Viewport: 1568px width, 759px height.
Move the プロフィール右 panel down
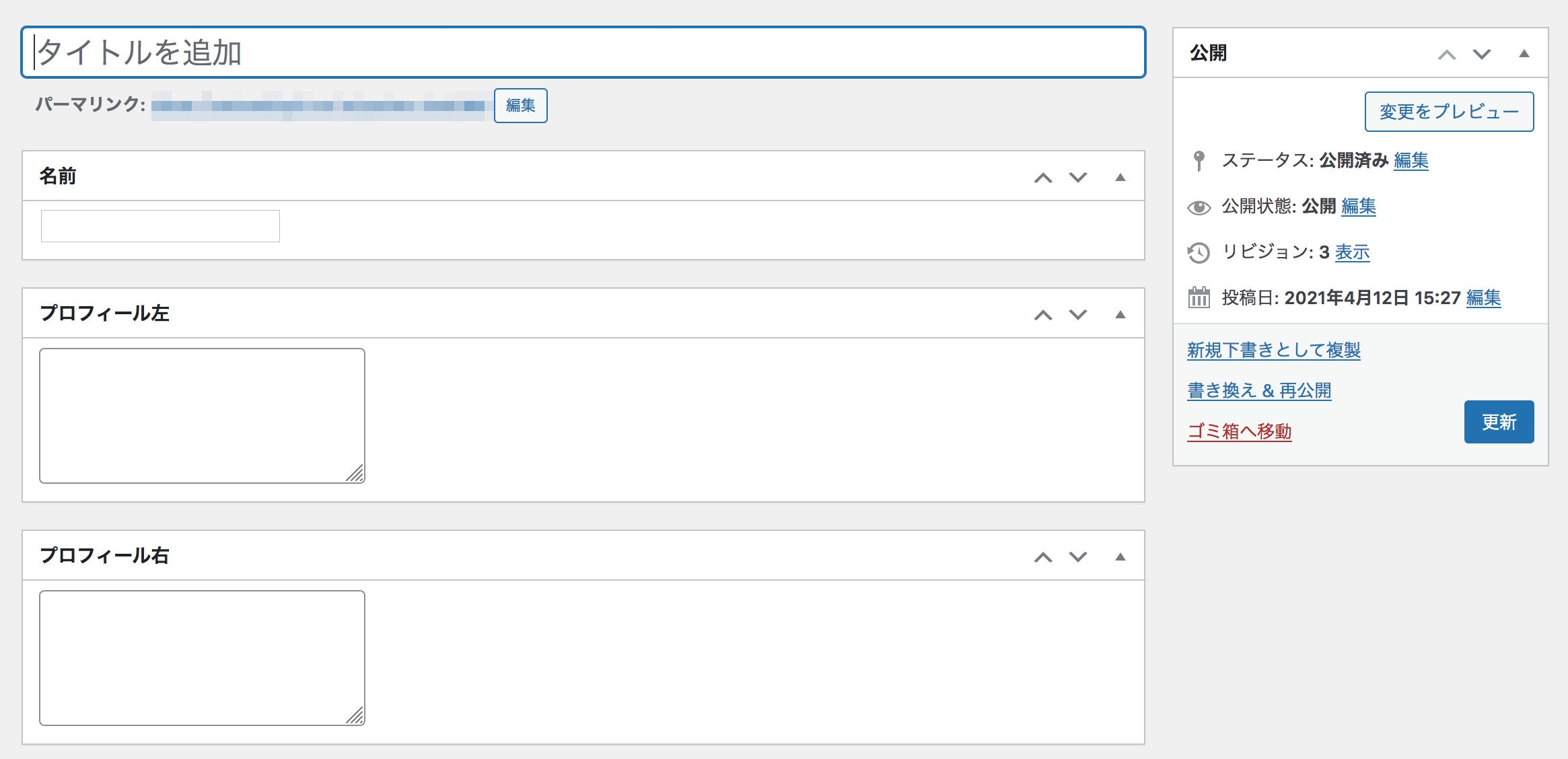coord(1078,557)
